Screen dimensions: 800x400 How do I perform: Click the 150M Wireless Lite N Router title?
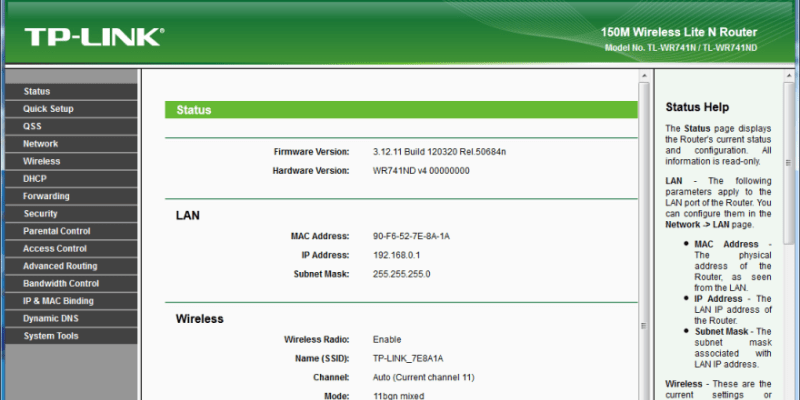point(679,33)
